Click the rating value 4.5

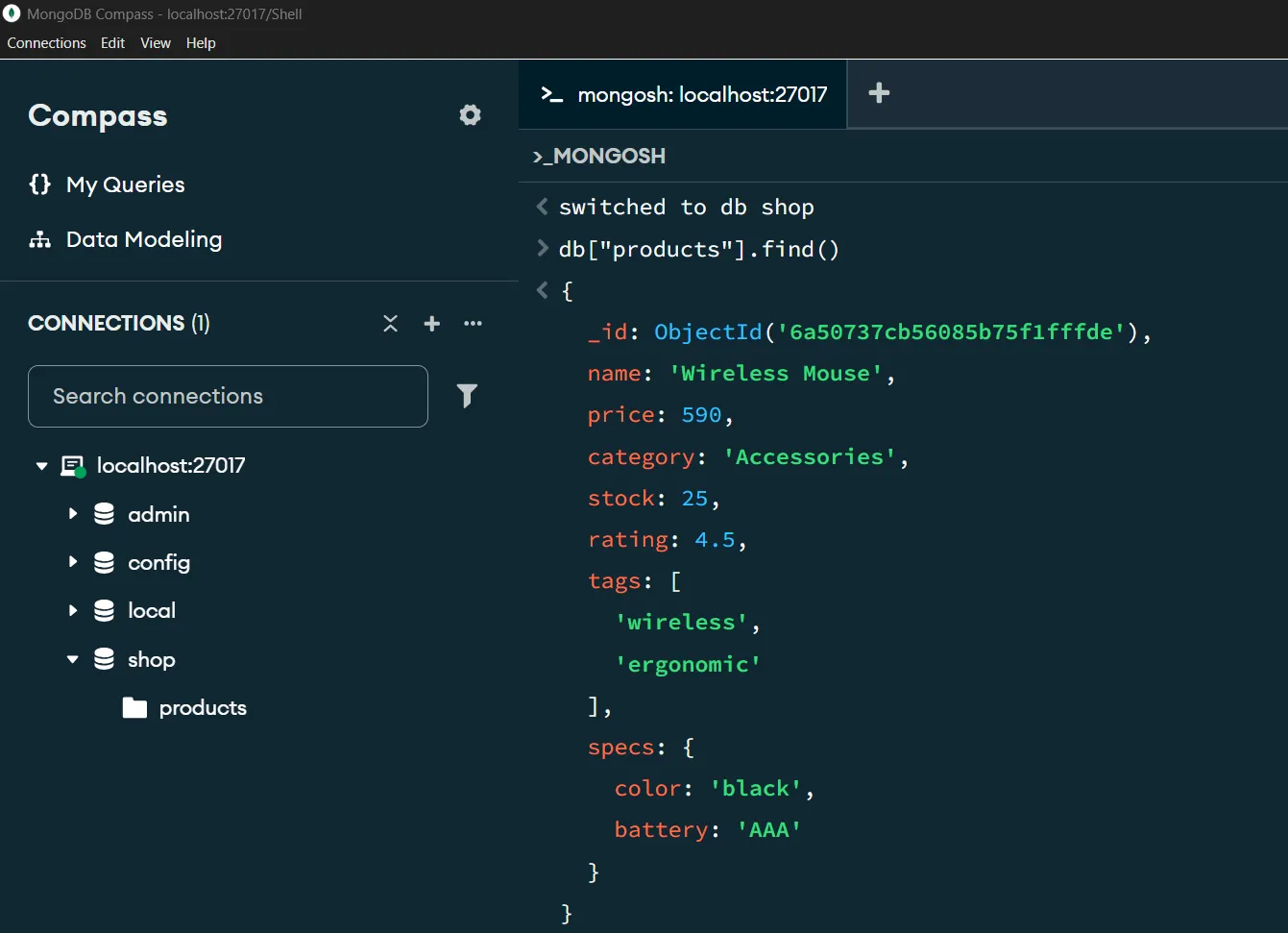[715, 540]
